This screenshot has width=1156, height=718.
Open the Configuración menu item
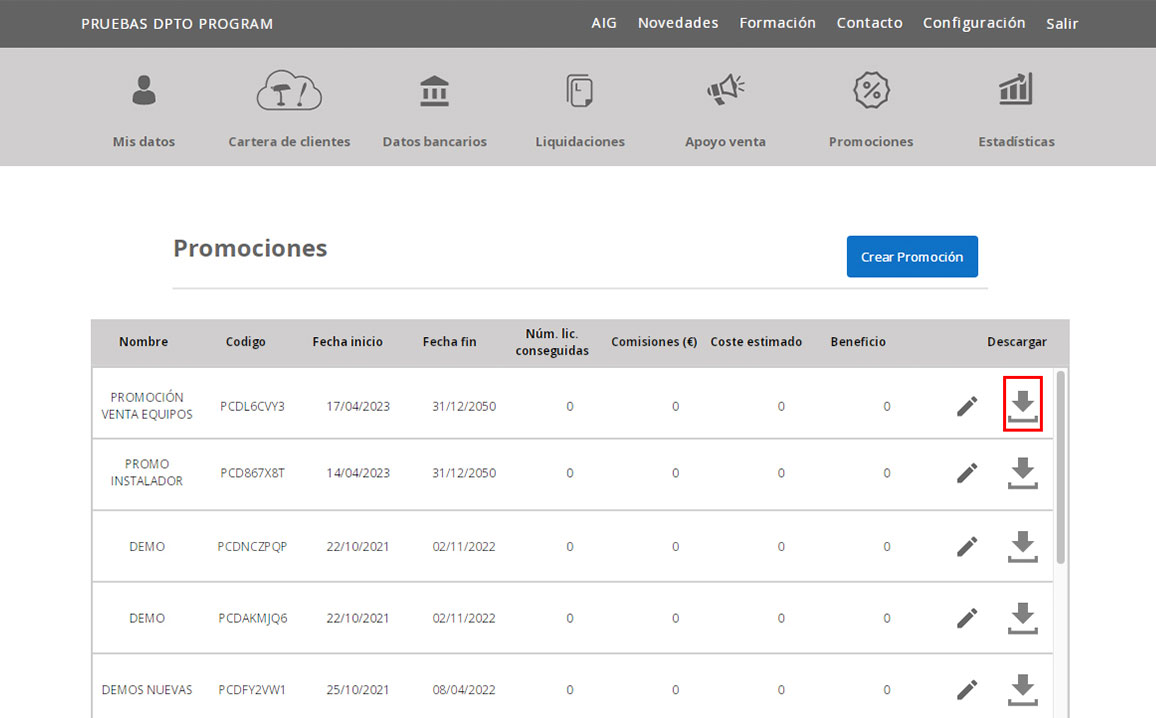point(973,23)
